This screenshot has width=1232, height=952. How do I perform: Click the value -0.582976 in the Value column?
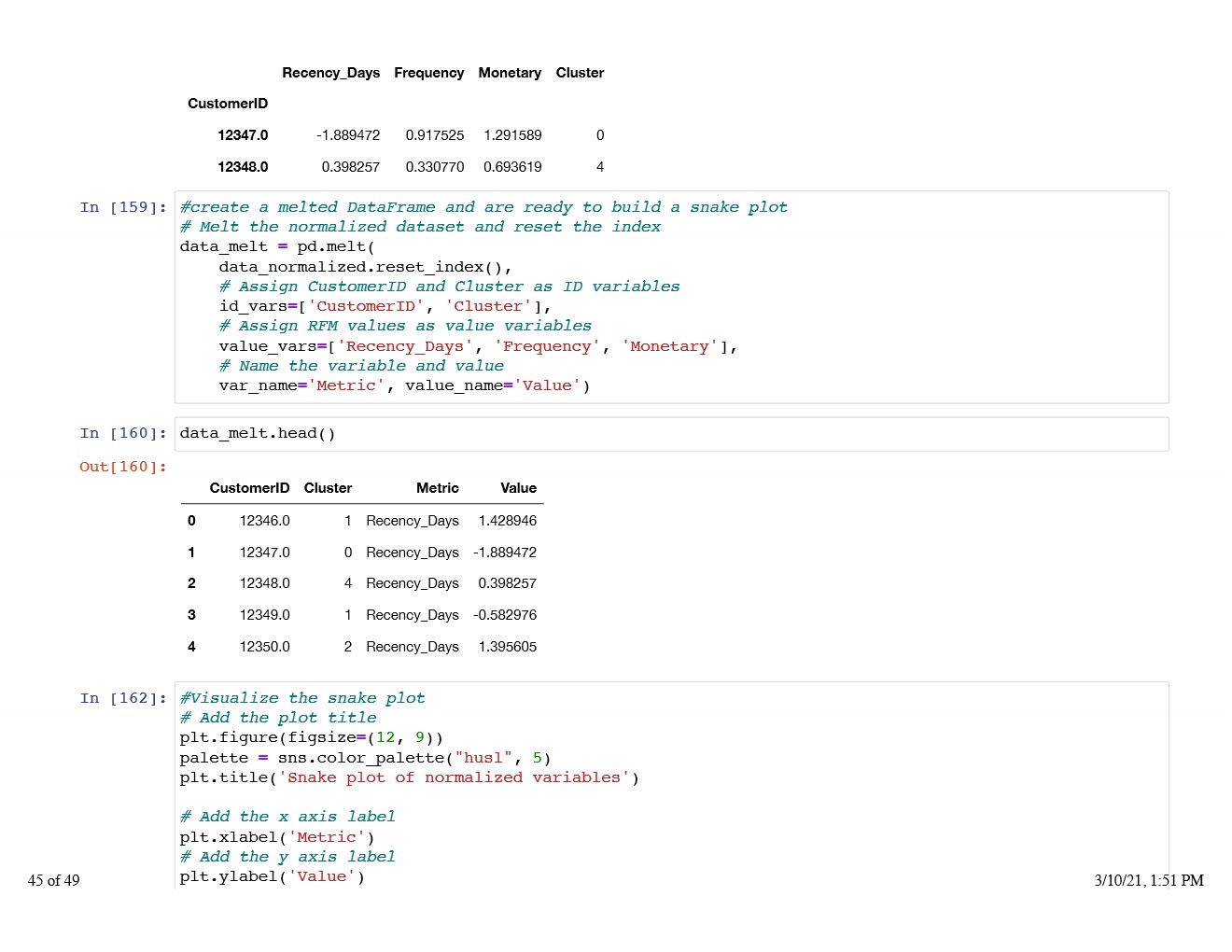pyautogui.click(x=504, y=615)
